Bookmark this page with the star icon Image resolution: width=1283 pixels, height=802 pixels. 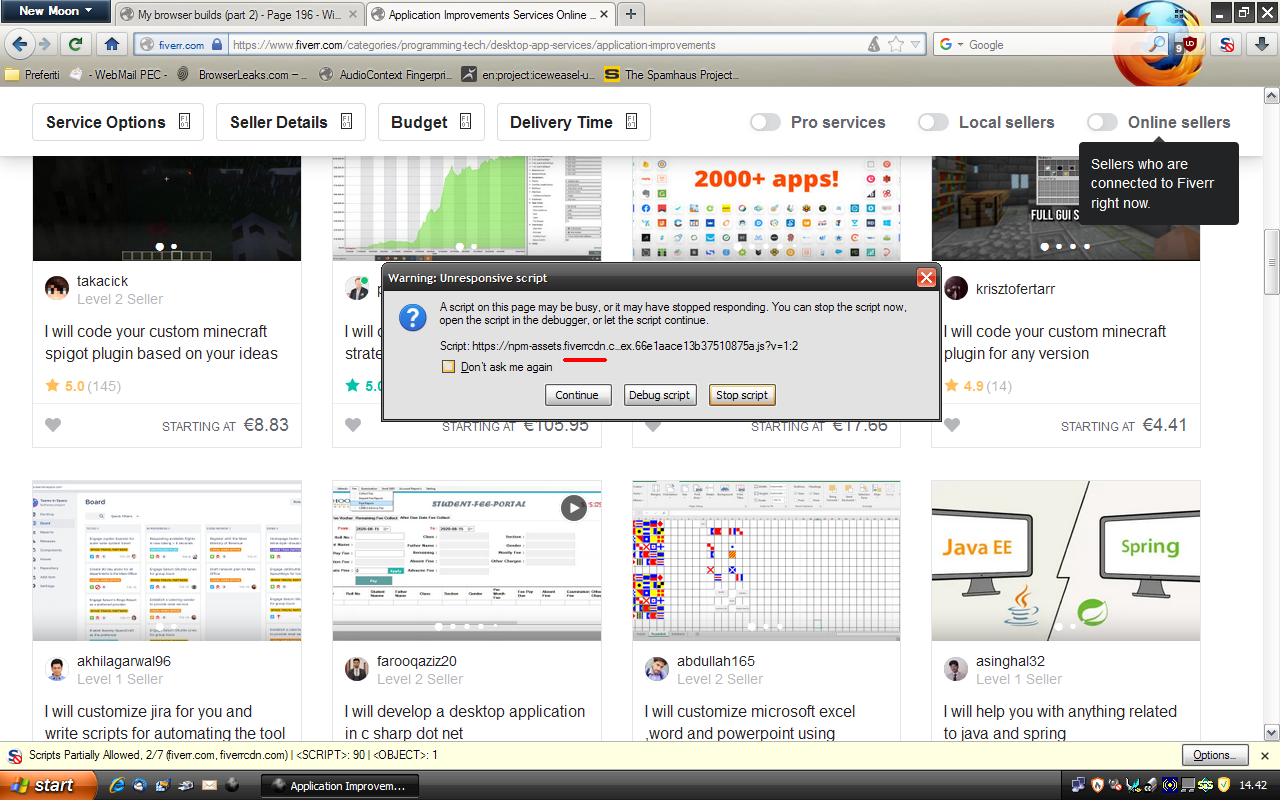896,45
